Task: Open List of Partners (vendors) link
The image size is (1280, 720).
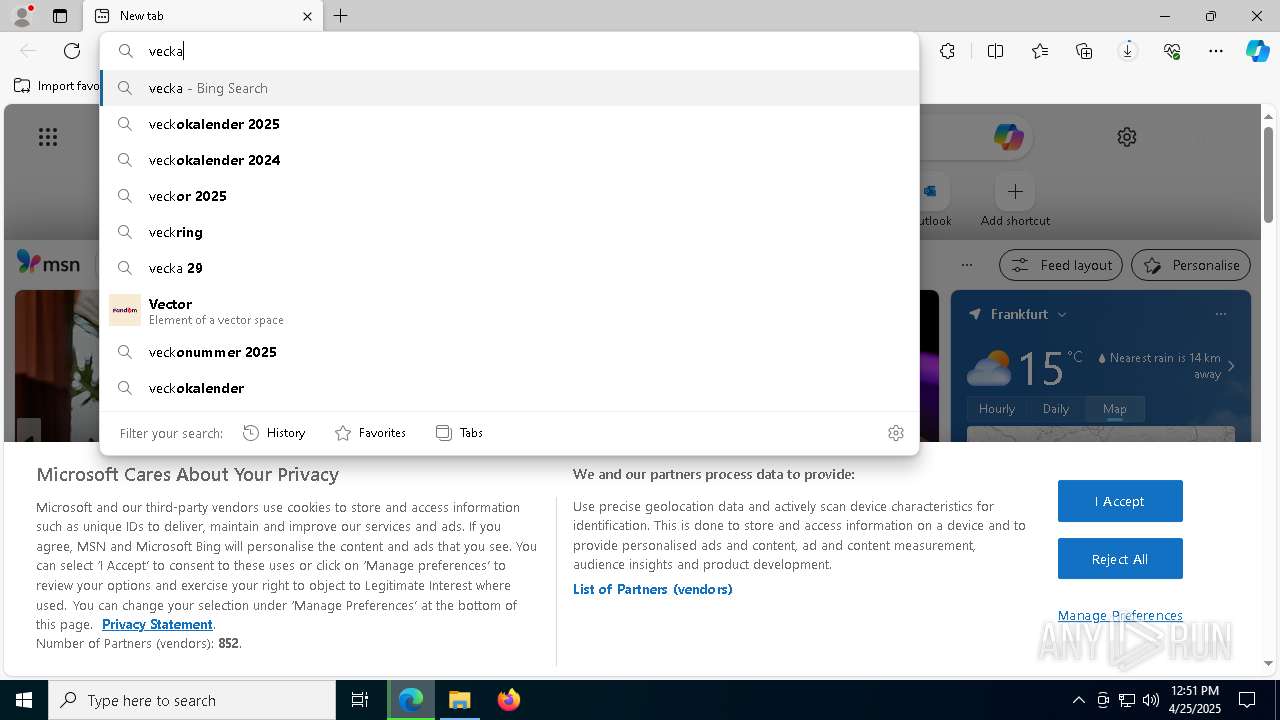Action: 652,589
